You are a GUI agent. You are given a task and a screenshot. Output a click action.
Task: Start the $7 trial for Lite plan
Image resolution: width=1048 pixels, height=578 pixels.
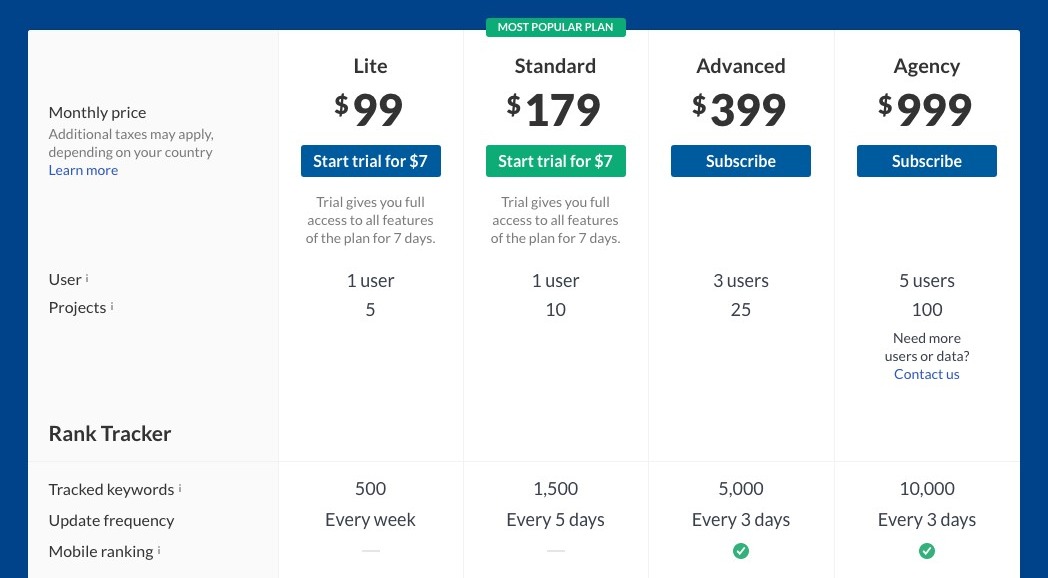[x=370, y=161]
